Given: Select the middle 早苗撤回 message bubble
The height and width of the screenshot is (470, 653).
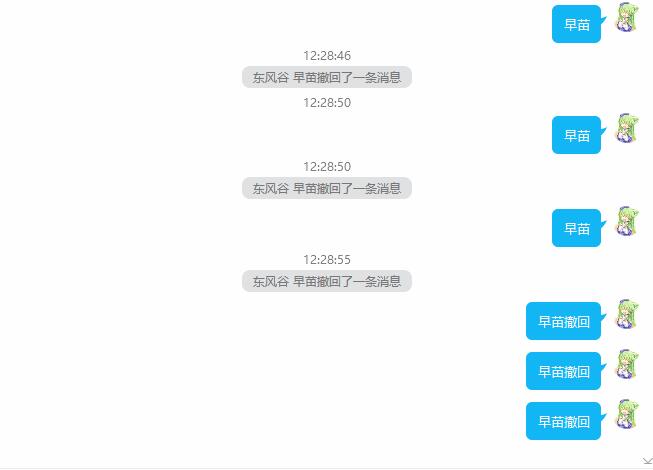Looking at the screenshot, I should coord(563,371).
